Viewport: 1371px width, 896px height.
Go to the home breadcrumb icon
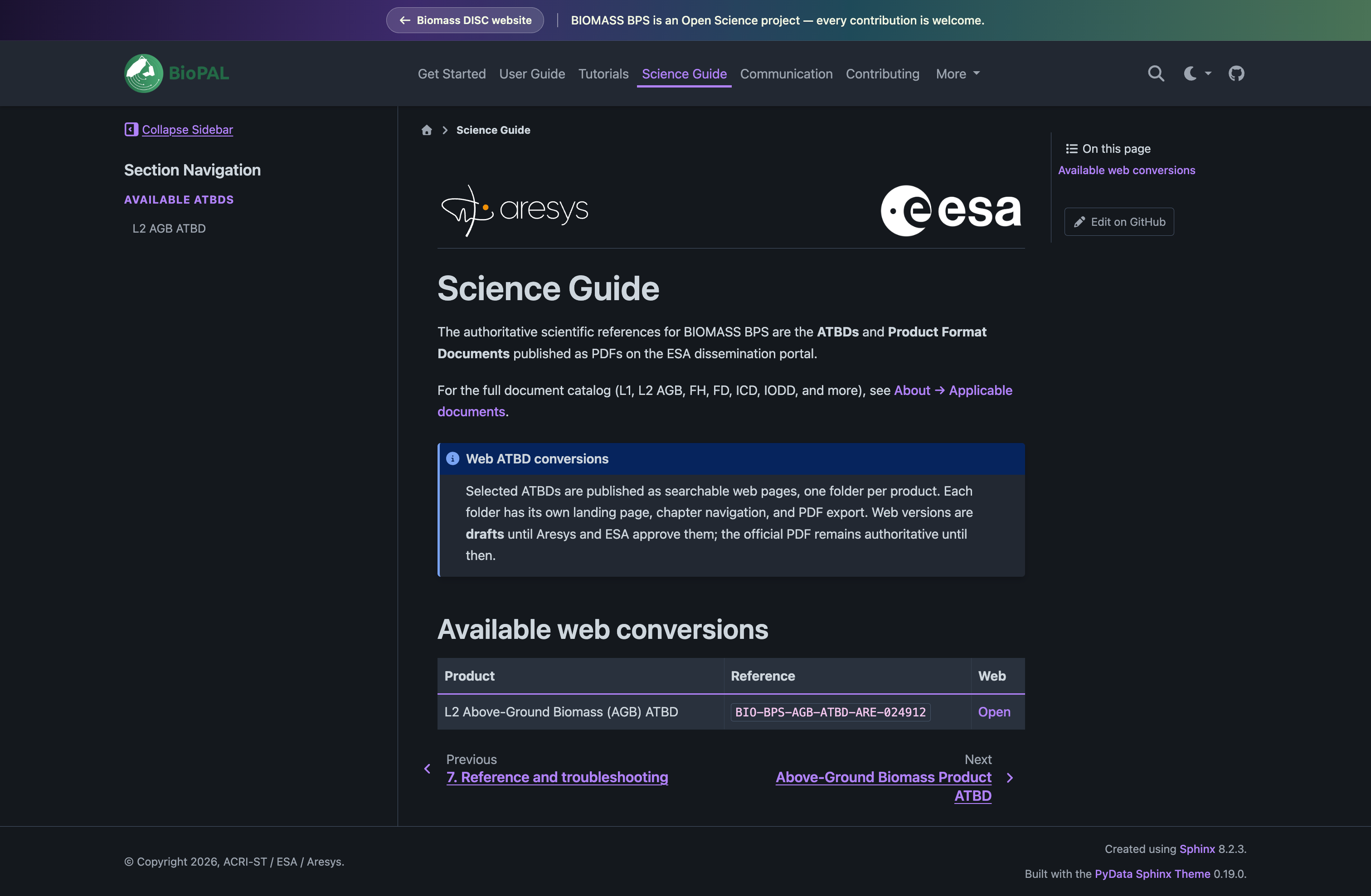click(x=426, y=130)
